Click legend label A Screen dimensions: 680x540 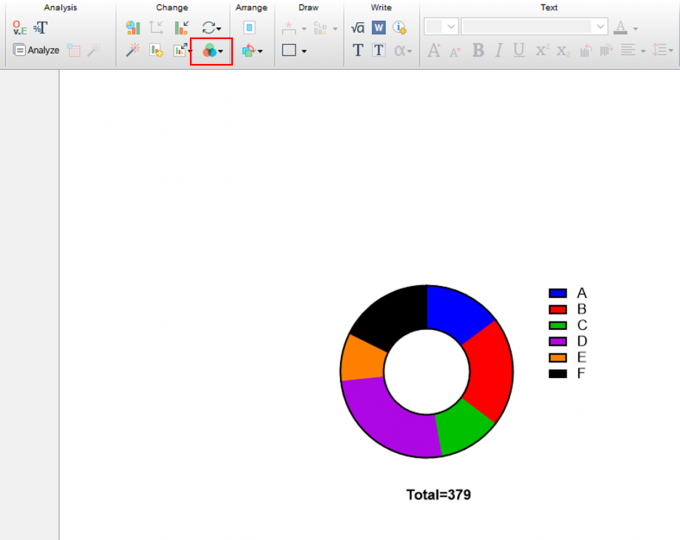click(x=582, y=293)
